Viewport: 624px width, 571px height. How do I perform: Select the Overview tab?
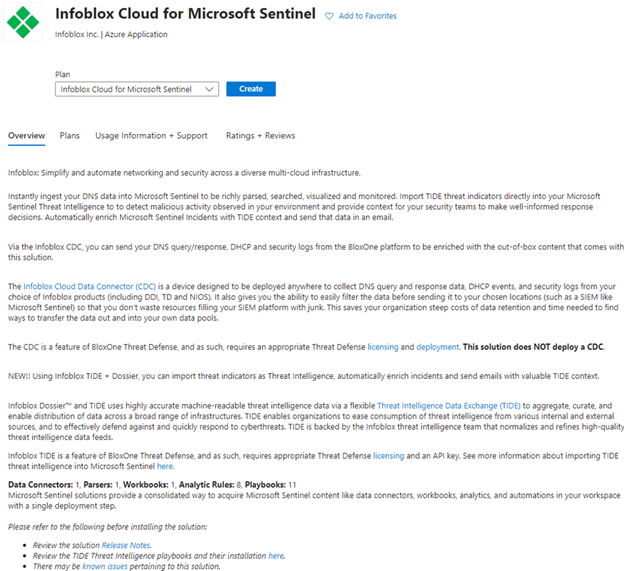click(26, 136)
